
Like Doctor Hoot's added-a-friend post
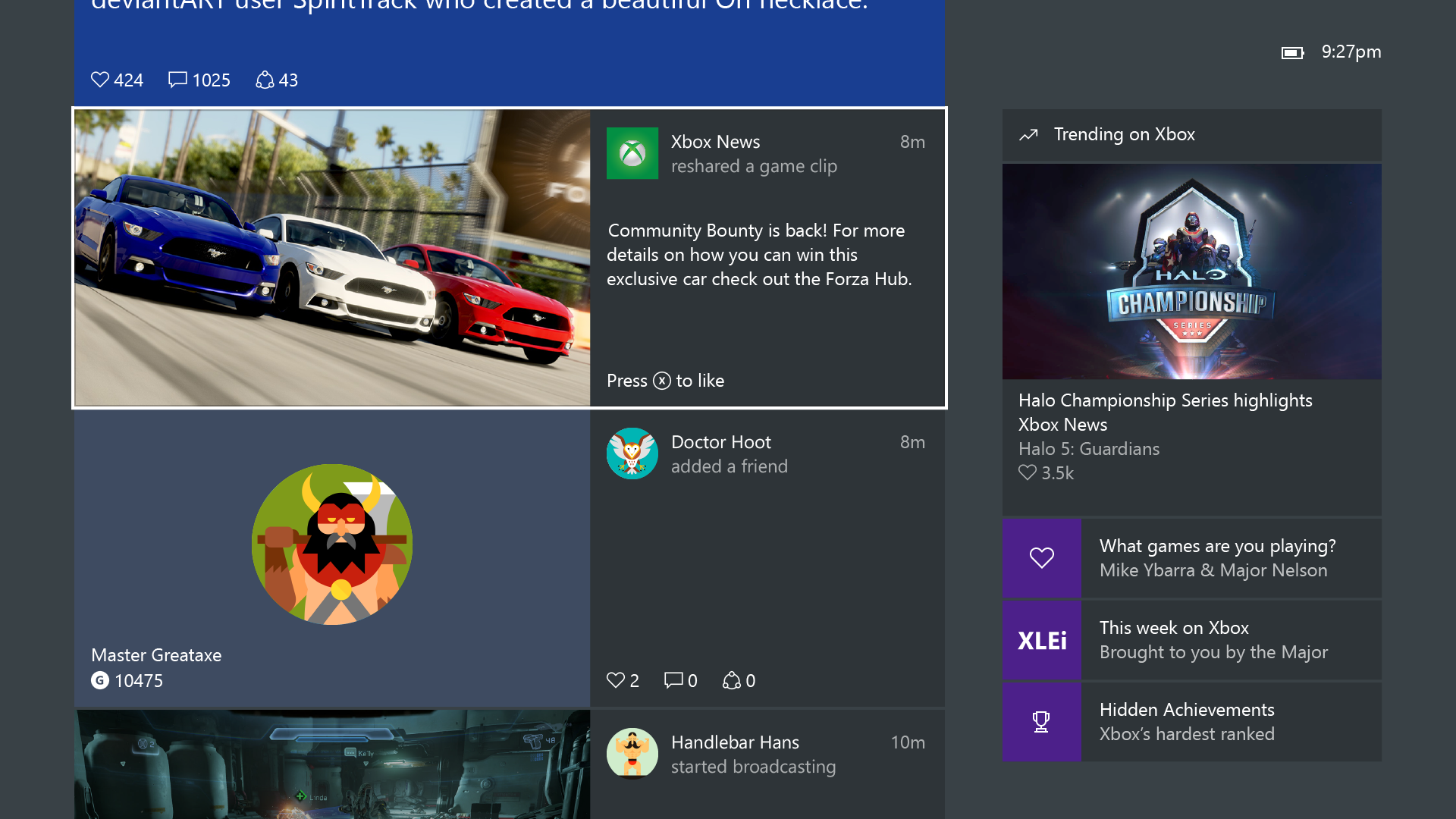pos(616,680)
